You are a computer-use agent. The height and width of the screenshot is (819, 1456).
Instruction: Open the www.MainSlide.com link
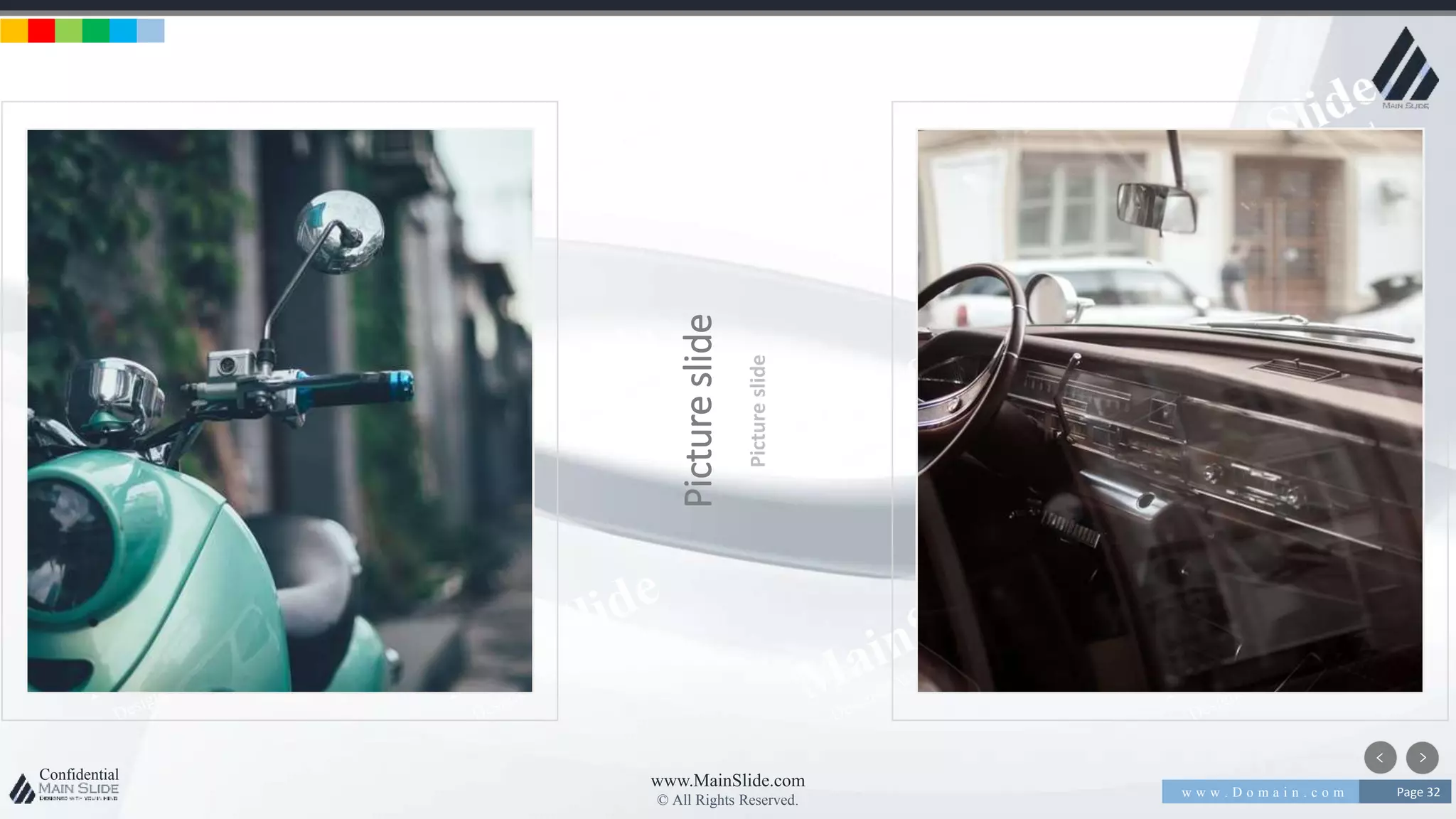point(727,781)
